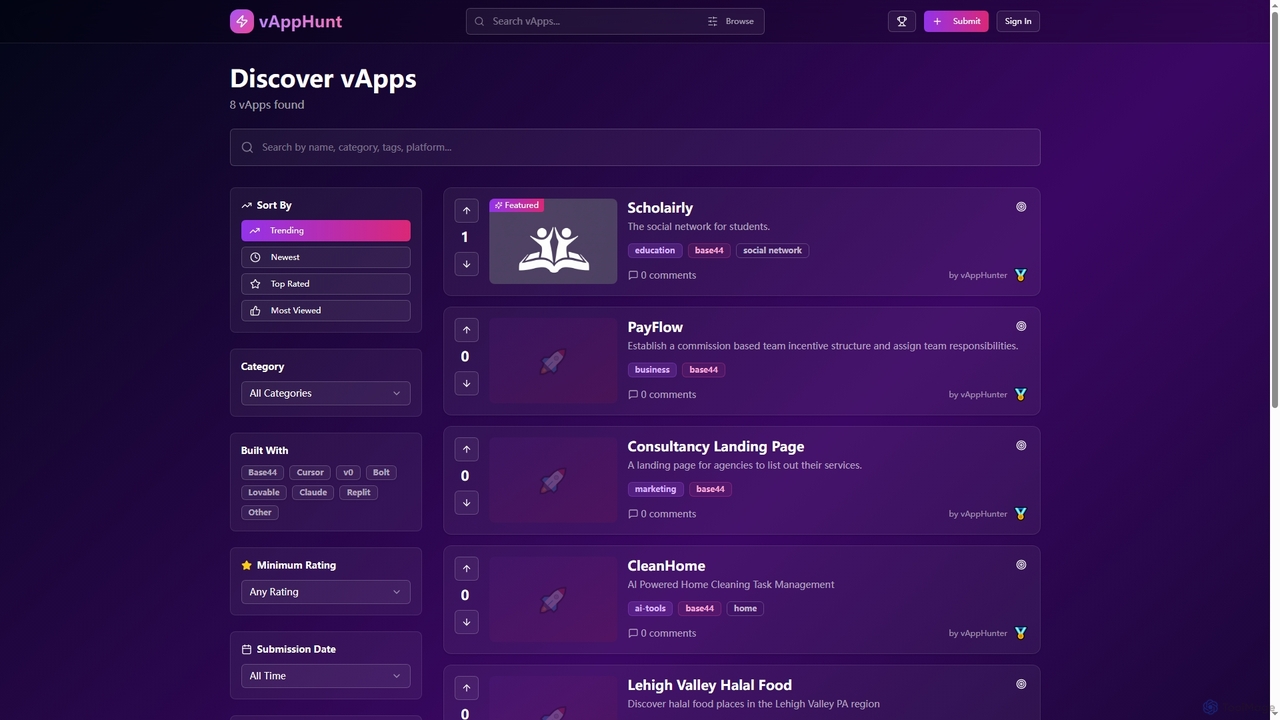This screenshot has height=720, width=1280.
Task: Click the medal badge on Consultancy Landing Page card
Action: [1020, 514]
